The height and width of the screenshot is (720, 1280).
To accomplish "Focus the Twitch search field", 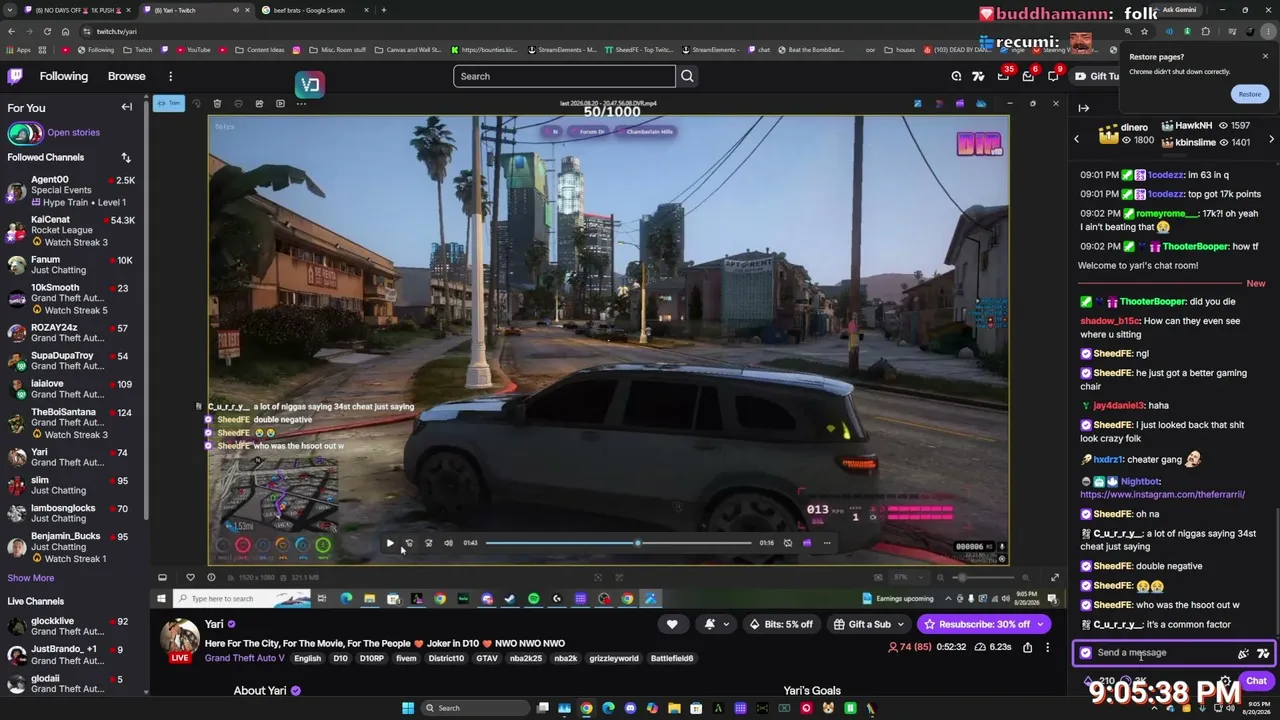I will click(564, 76).
